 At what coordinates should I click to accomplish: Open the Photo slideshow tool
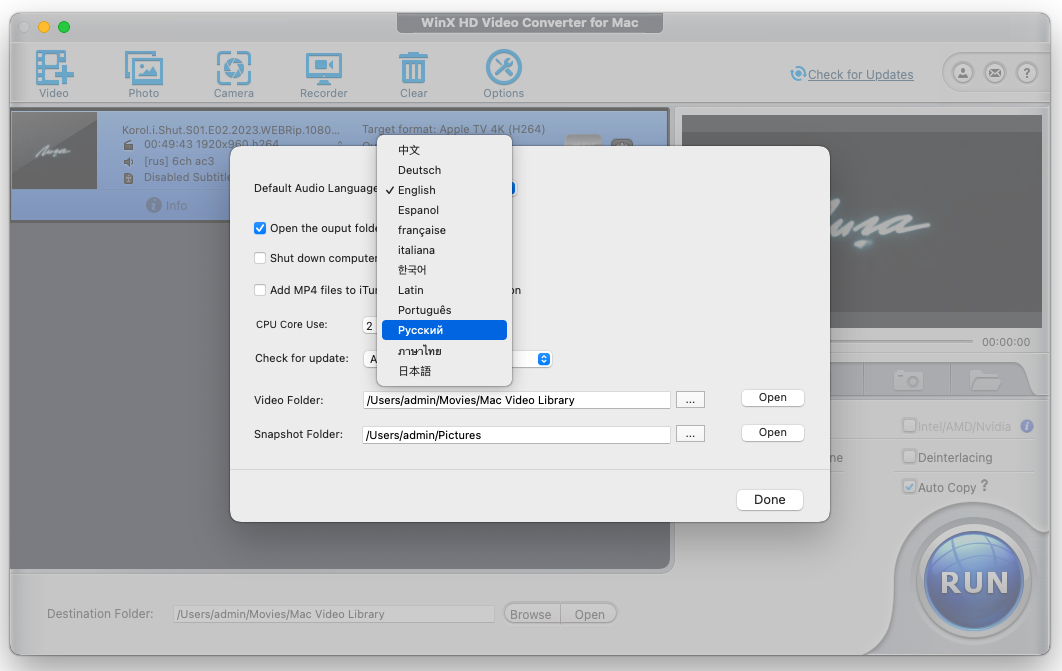point(144,68)
